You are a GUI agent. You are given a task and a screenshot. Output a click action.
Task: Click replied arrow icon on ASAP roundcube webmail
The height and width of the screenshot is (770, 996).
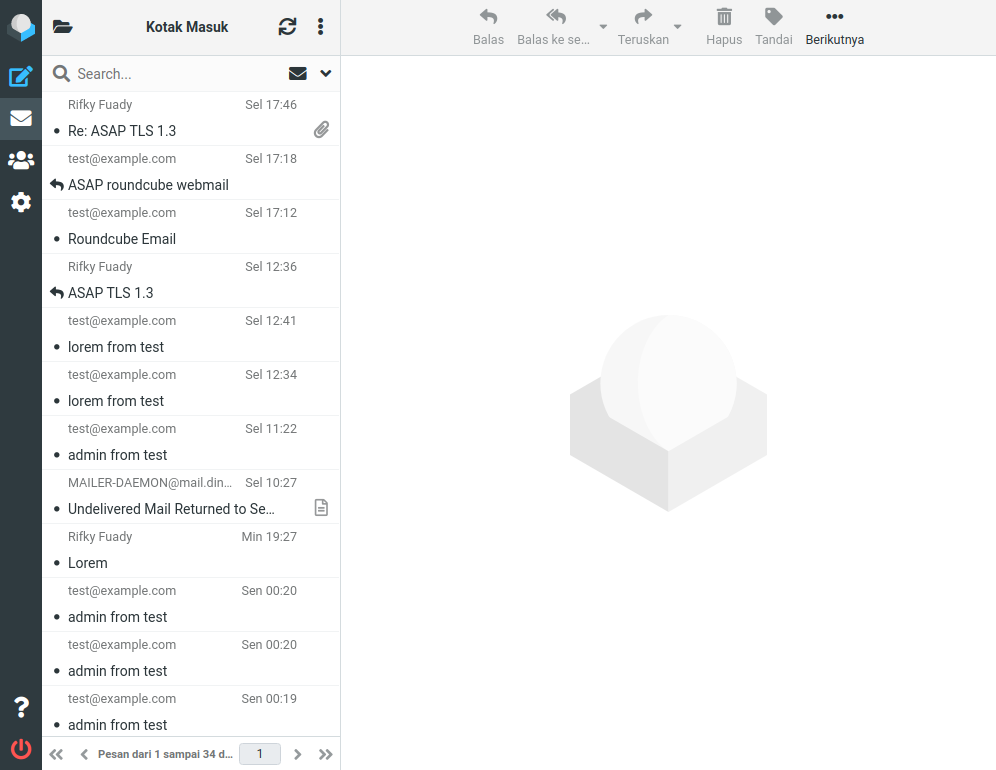pyautogui.click(x=57, y=185)
